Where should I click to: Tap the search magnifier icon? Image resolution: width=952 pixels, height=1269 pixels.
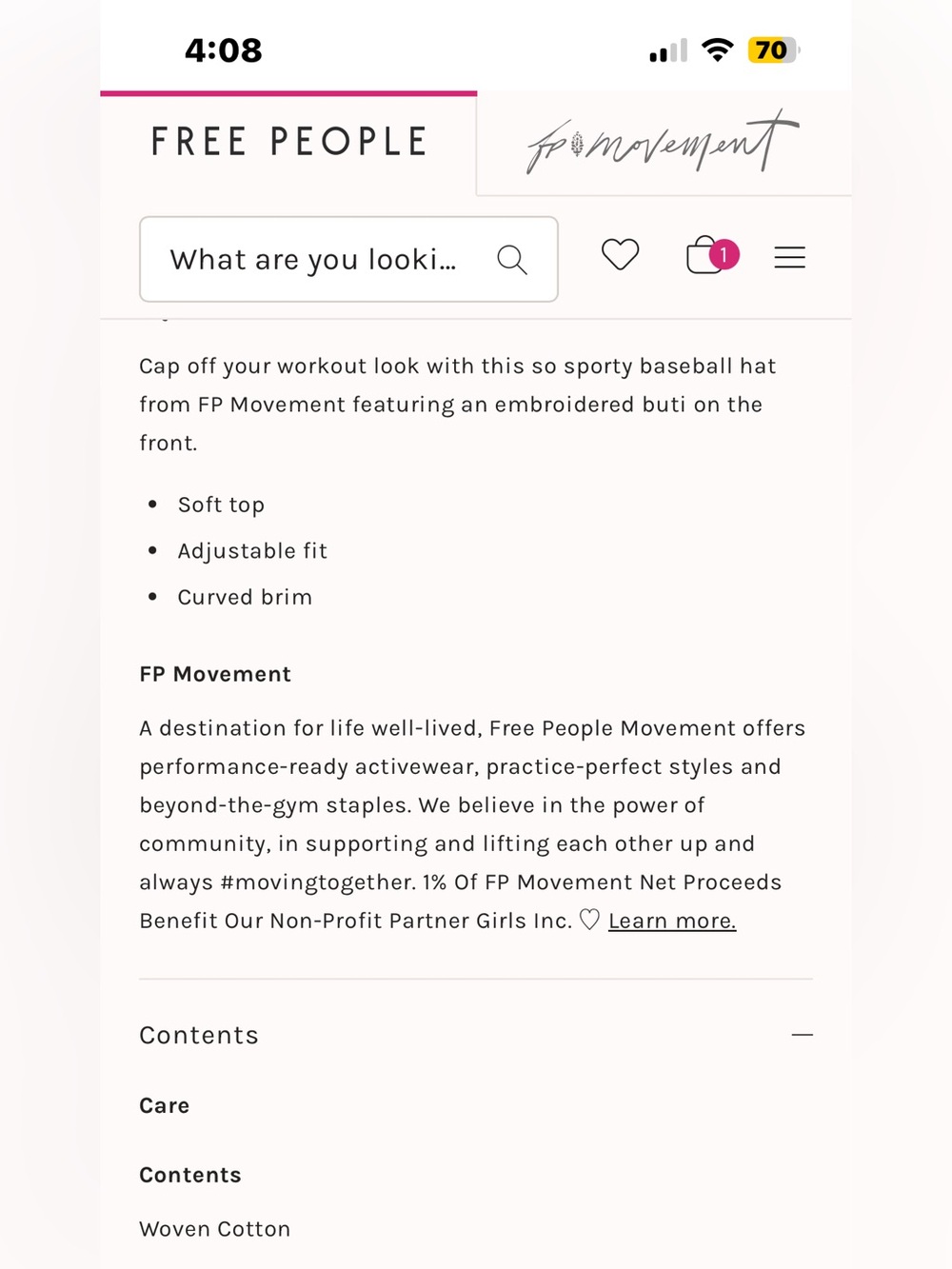pyautogui.click(x=512, y=259)
